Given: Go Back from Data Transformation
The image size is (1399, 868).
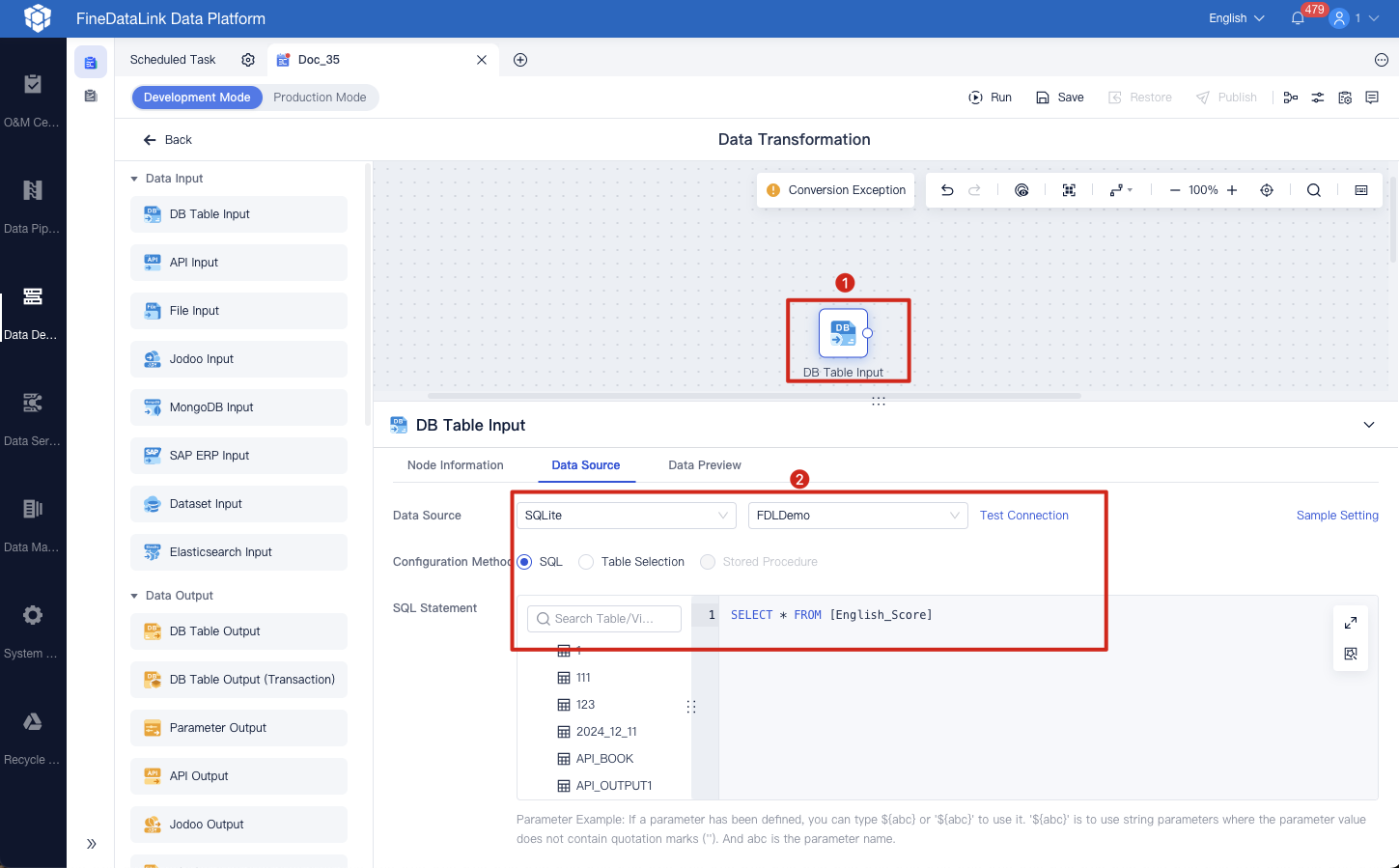Looking at the screenshot, I should click(168, 140).
